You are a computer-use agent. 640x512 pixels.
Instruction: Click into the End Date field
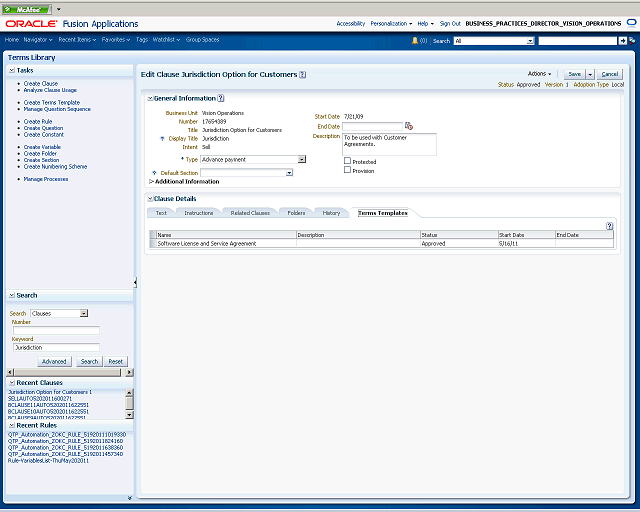[372, 127]
